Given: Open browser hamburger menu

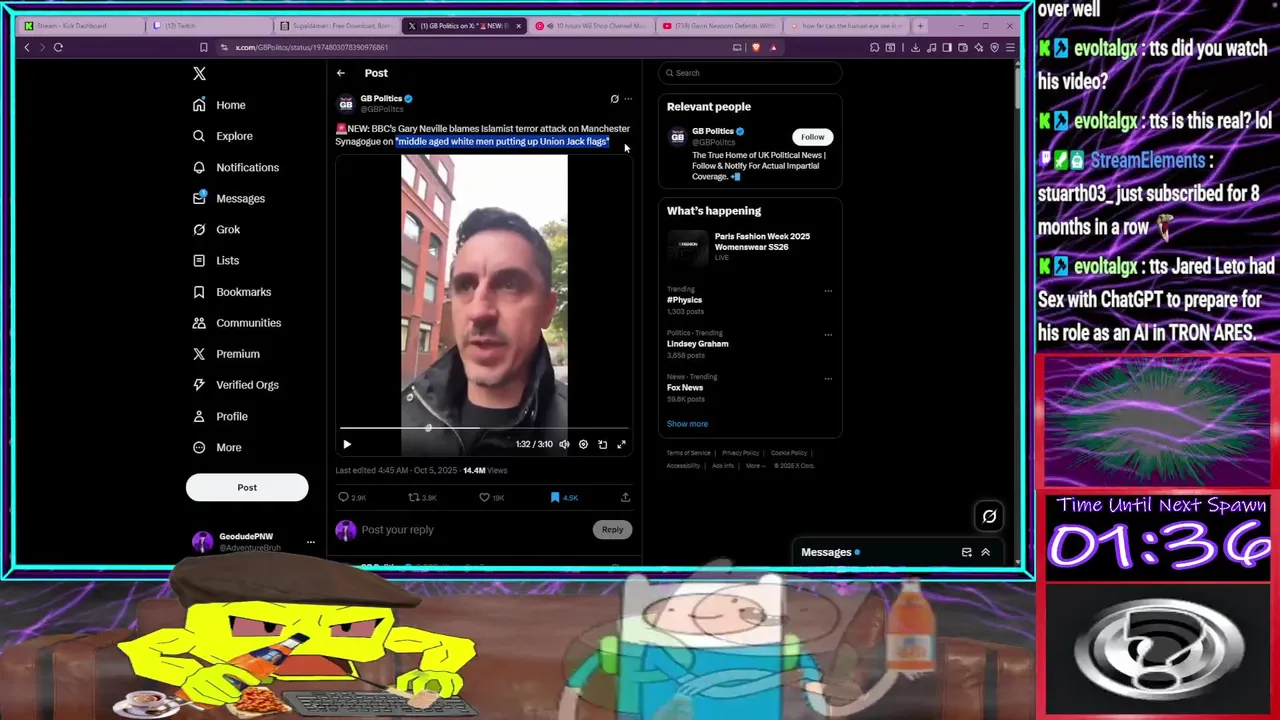Looking at the screenshot, I should pyautogui.click(x=1010, y=47).
